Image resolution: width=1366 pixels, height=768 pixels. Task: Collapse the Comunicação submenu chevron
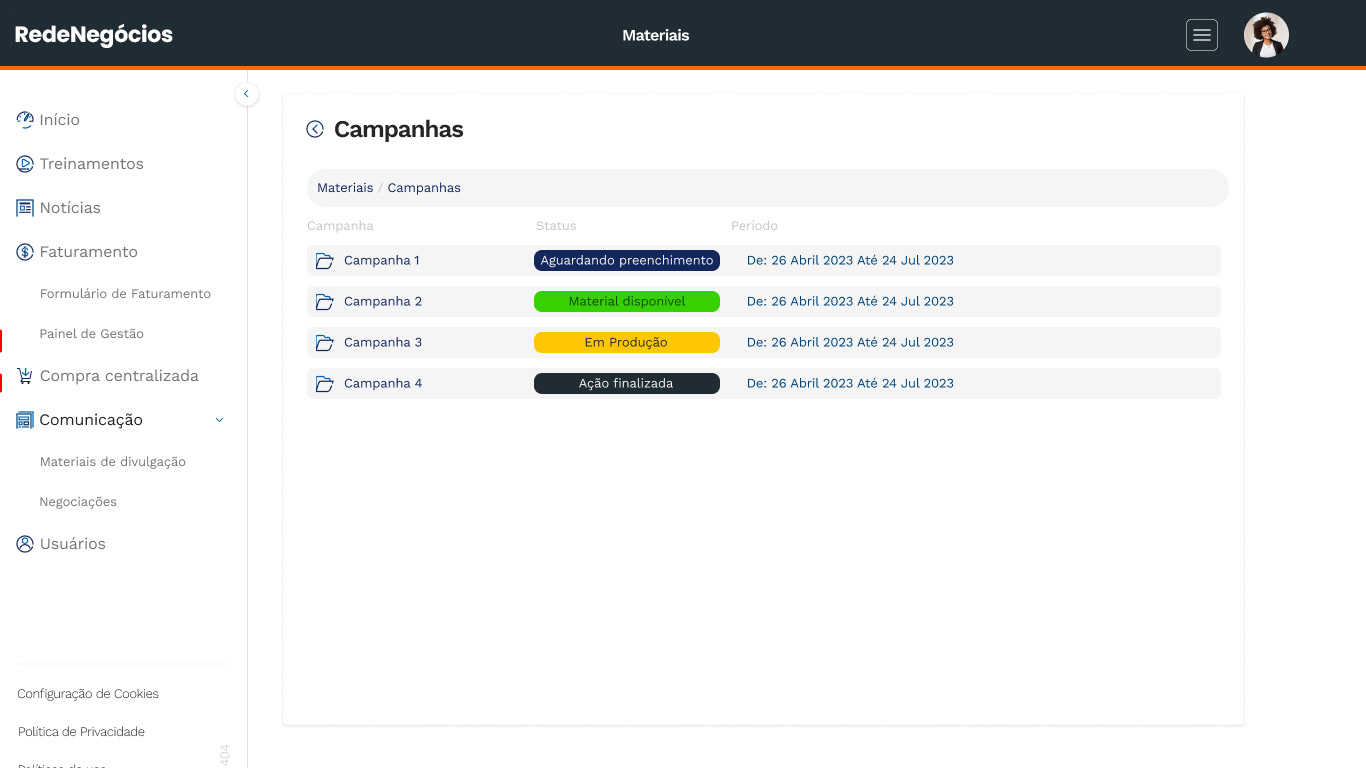point(220,420)
